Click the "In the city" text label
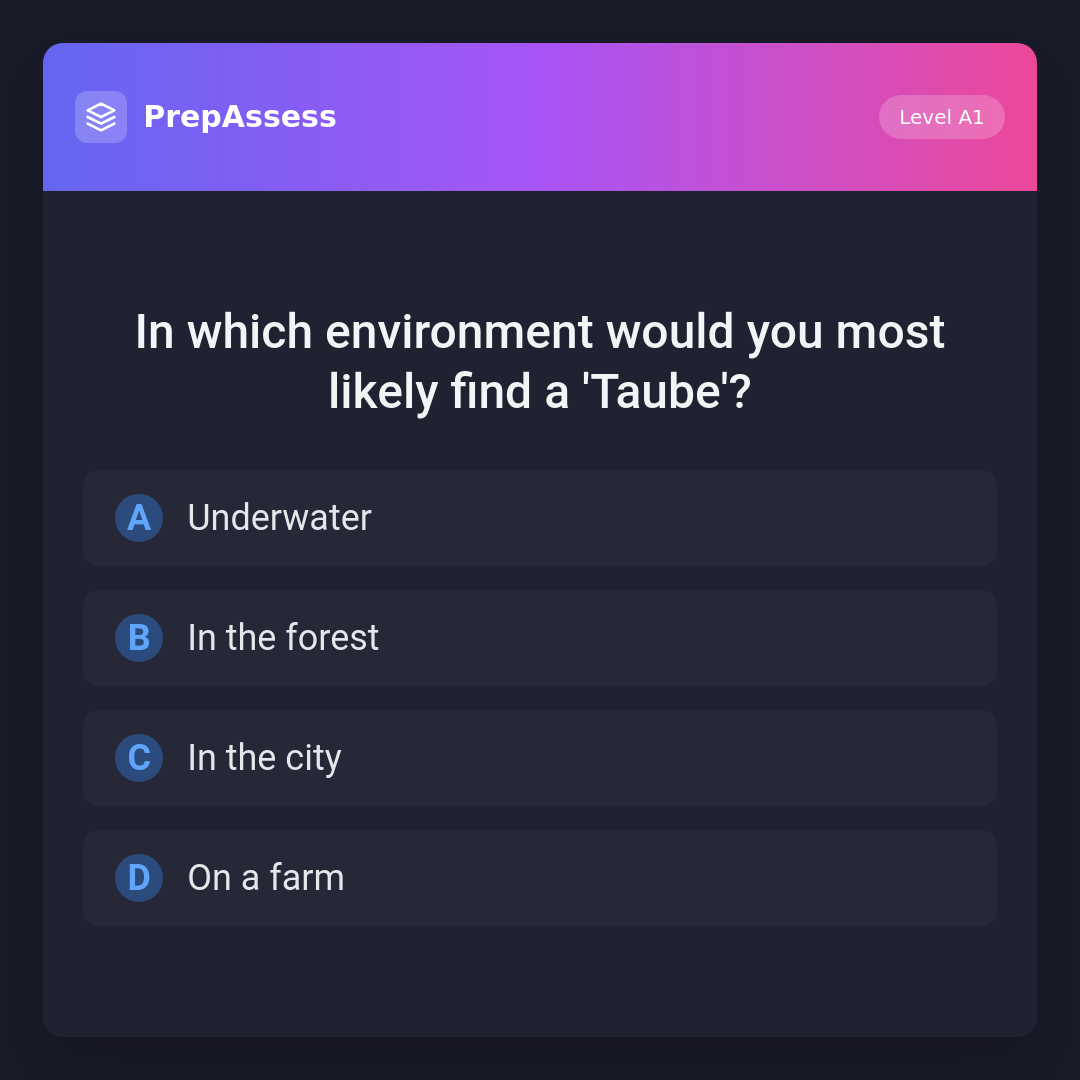Screen dimensions: 1080x1080 pos(264,758)
